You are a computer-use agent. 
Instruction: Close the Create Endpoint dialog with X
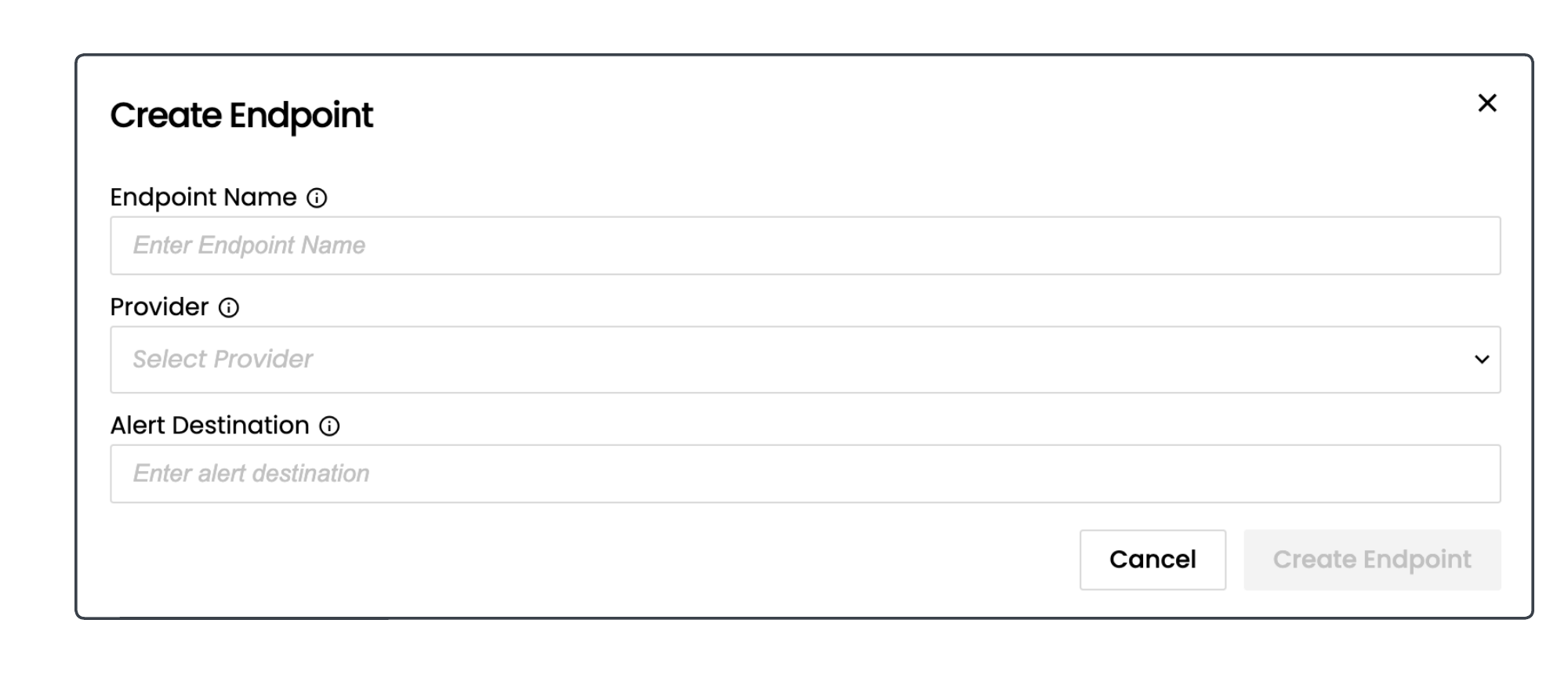[1486, 103]
